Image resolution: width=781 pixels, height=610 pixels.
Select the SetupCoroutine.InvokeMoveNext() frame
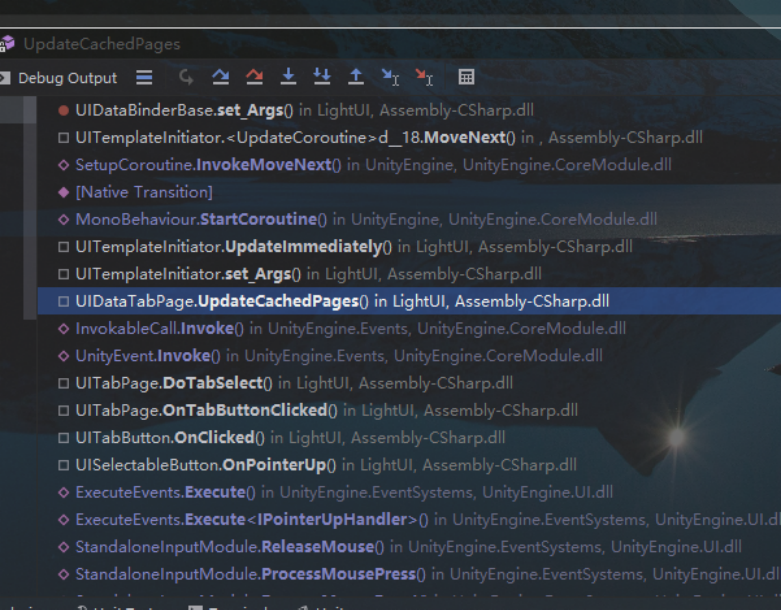tap(409, 165)
